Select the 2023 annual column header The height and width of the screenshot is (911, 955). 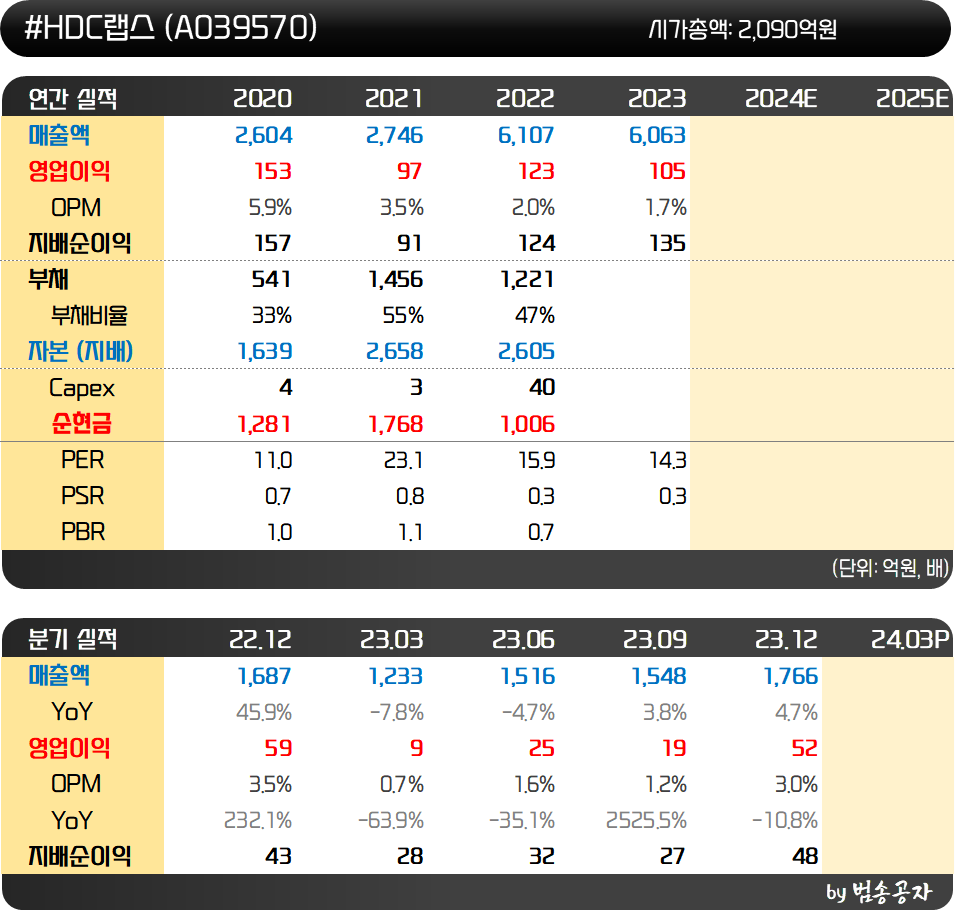click(657, 98)
